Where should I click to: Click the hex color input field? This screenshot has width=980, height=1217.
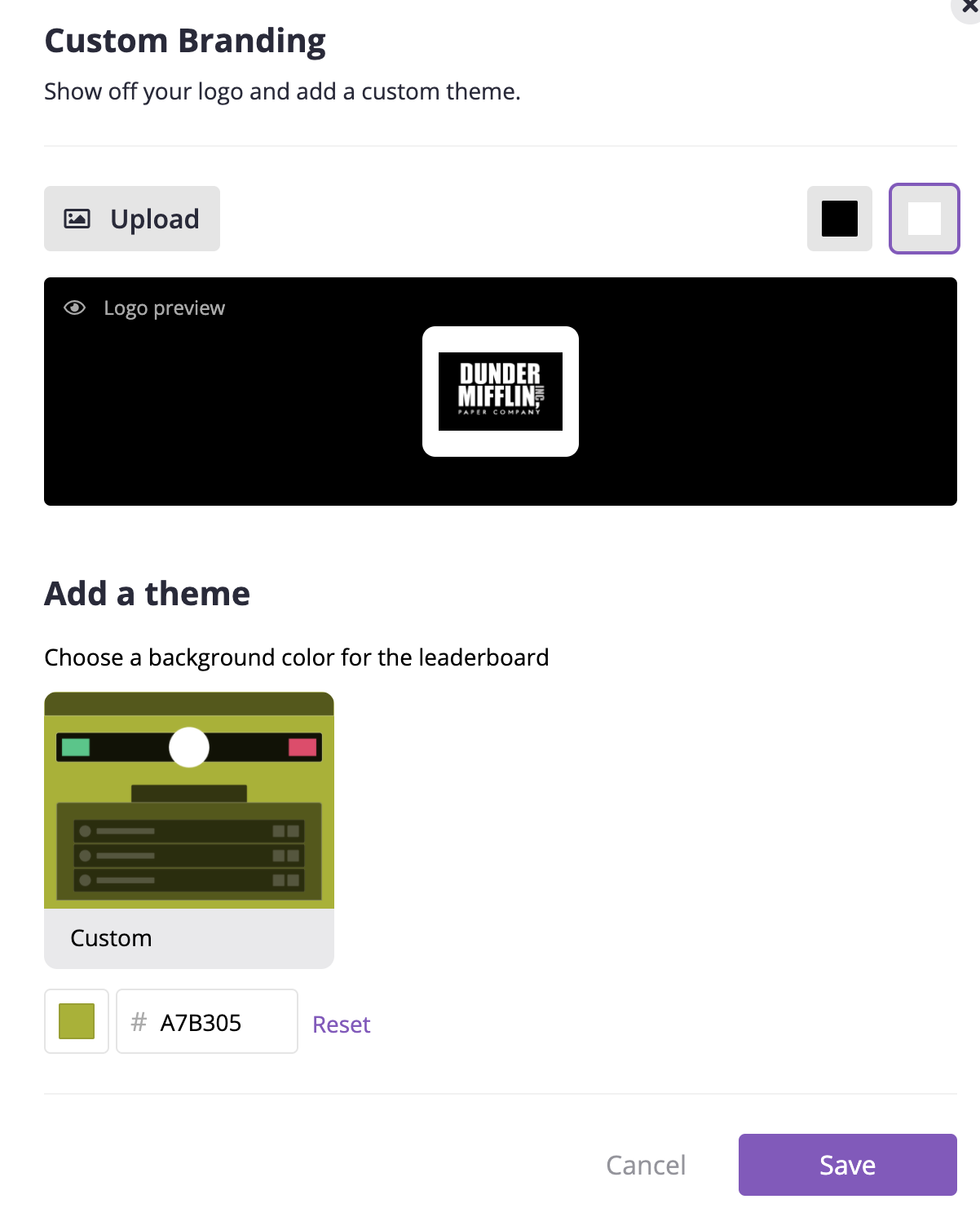207,1021
